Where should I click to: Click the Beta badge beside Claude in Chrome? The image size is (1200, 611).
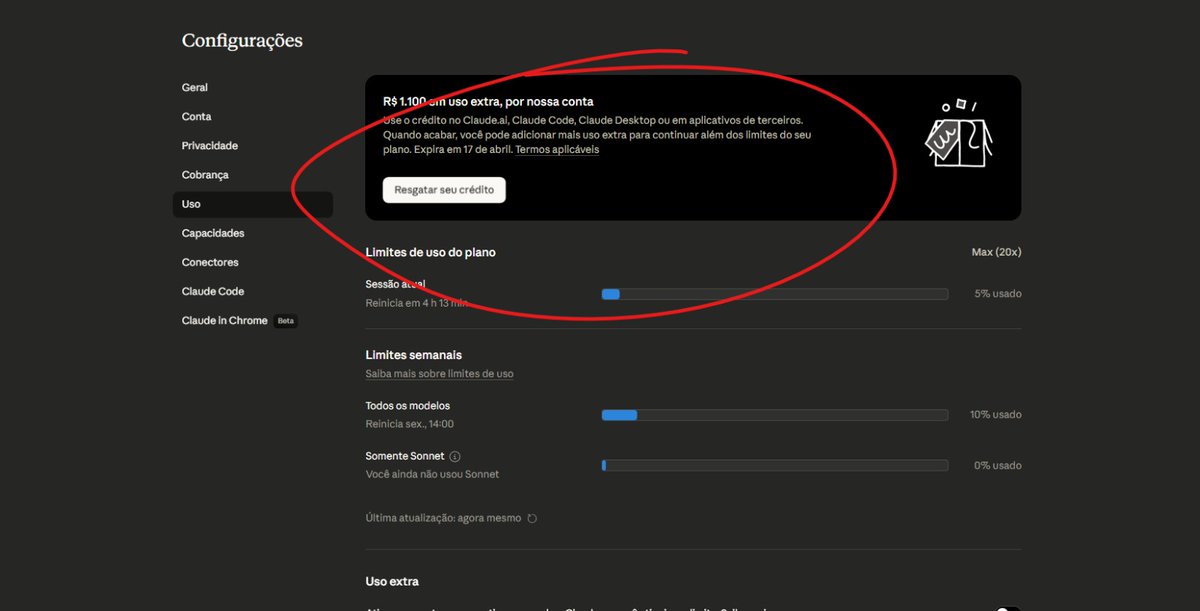(286, 321)
